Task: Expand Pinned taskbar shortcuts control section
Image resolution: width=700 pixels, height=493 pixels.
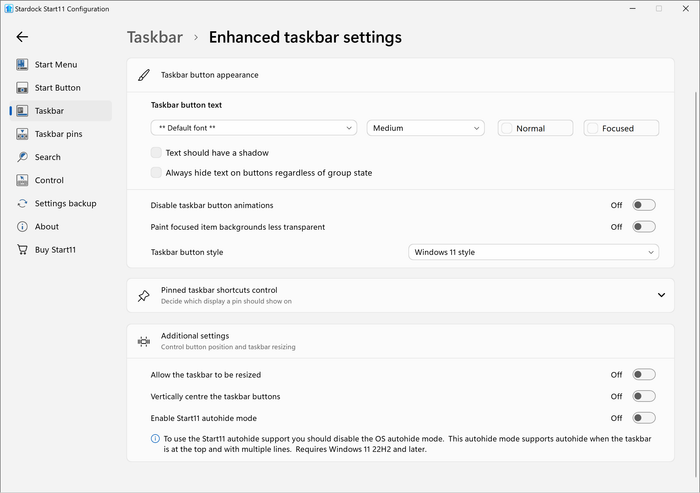Action: [x=661, y=295]
